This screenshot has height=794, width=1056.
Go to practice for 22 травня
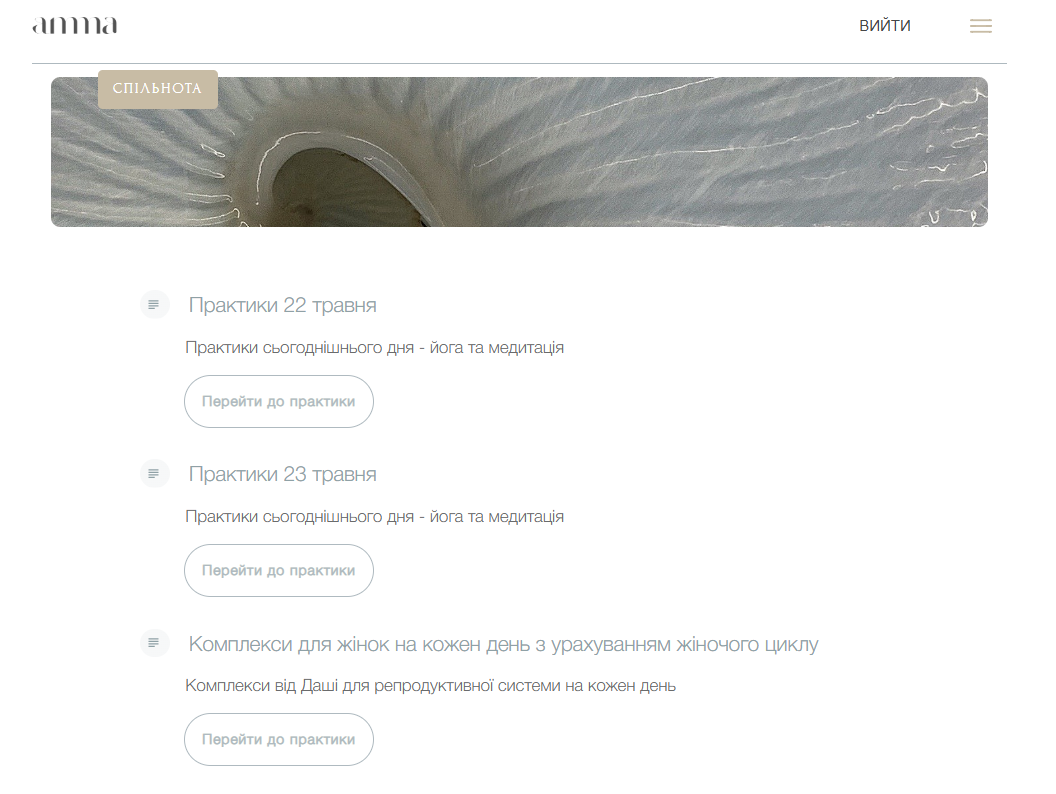(x=279, y=401)
